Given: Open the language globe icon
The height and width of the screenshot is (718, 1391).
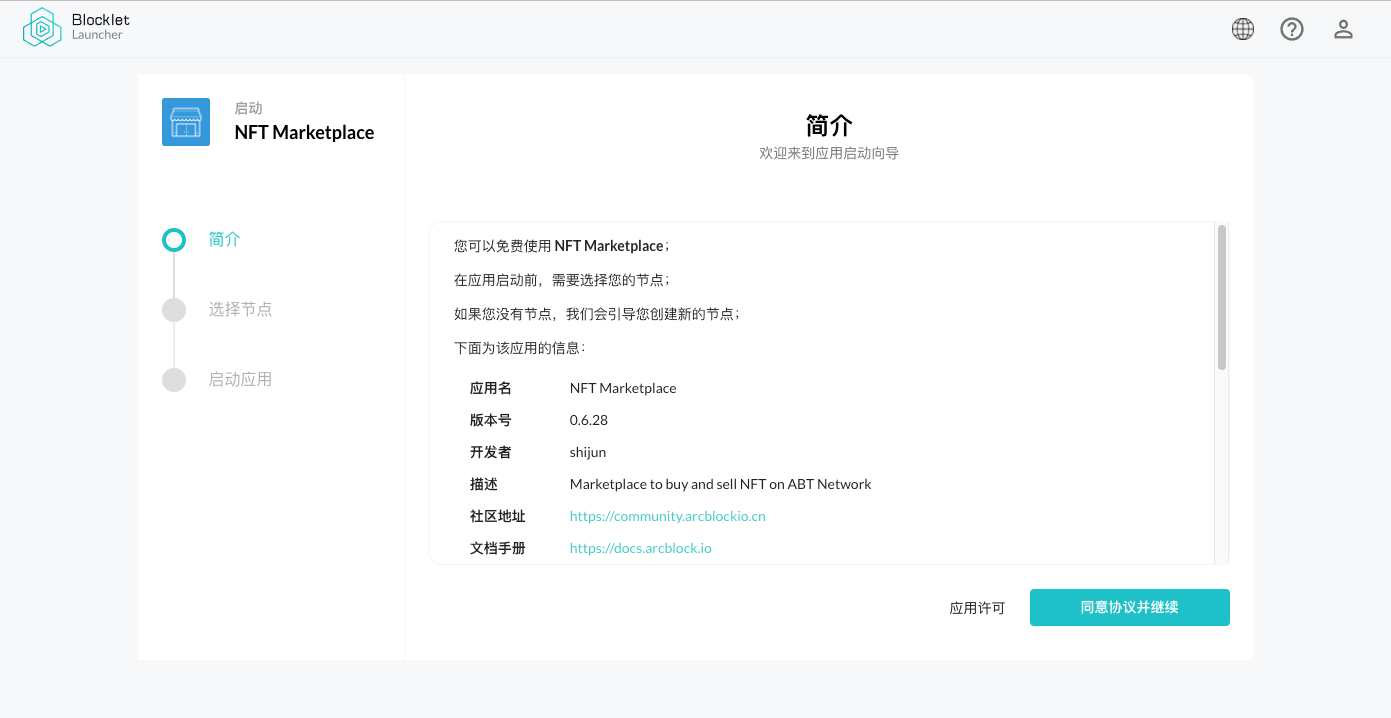Looking at the screenshot, I should [x=1243, y=29].
